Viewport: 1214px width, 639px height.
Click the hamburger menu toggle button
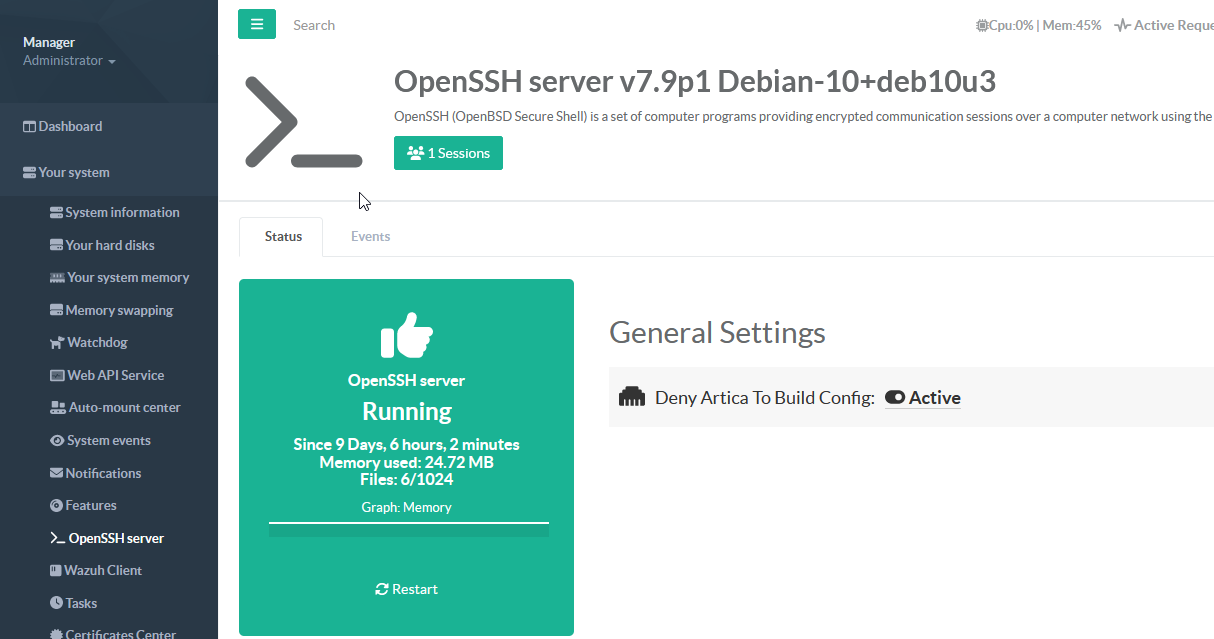[x=257, y=24]
